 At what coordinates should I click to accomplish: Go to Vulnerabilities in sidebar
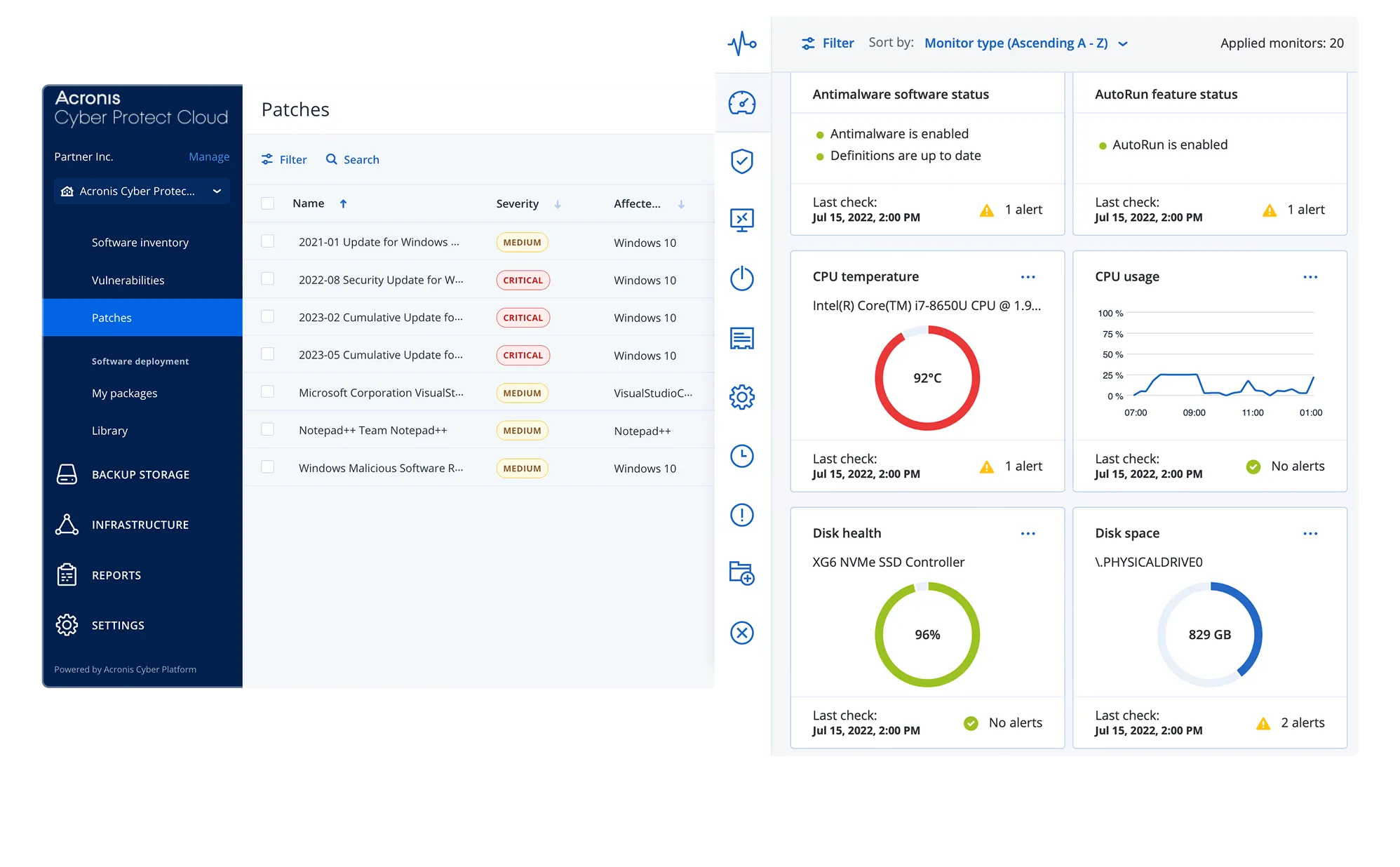128,281
